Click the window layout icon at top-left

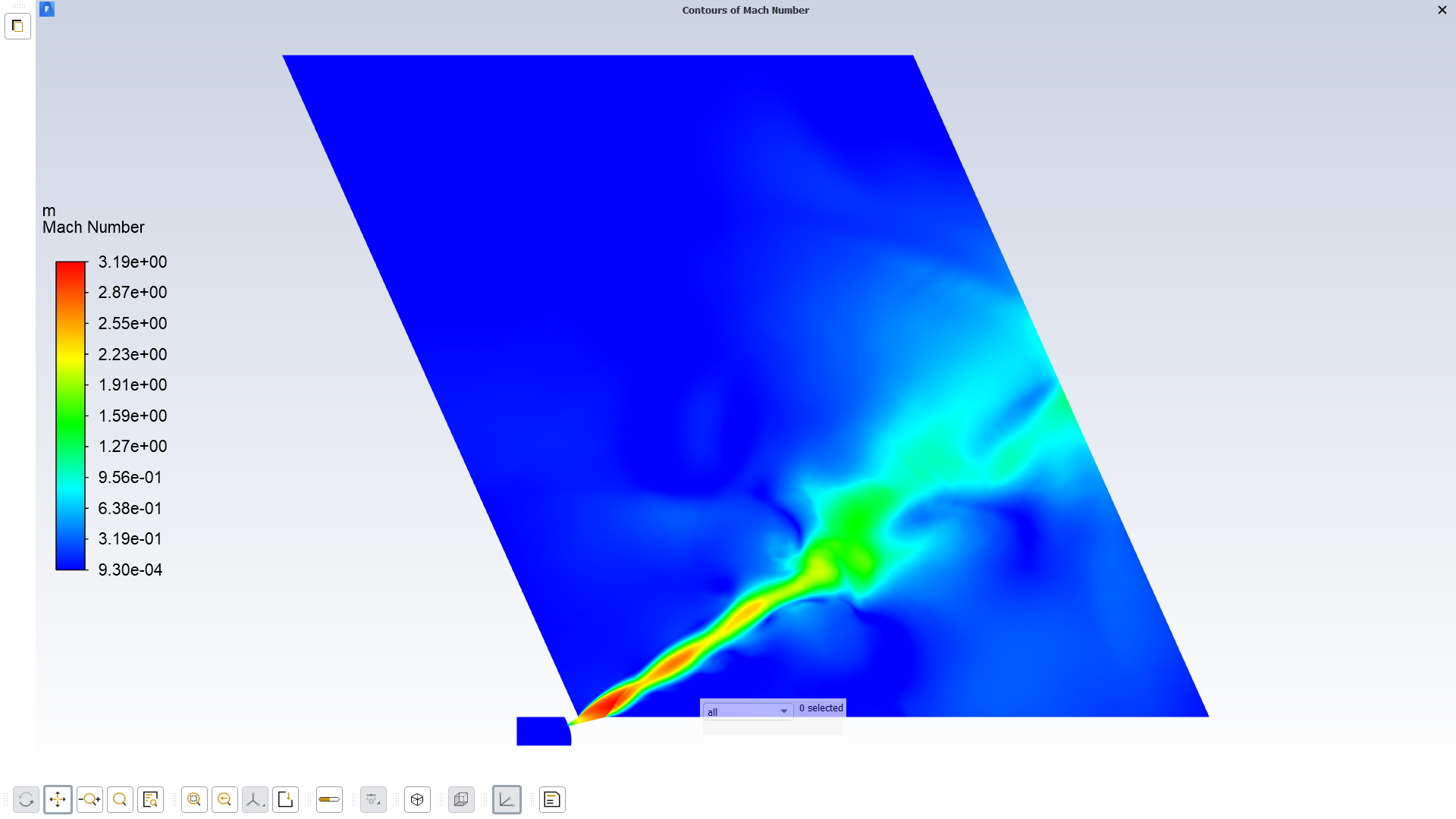click(17, 26)
